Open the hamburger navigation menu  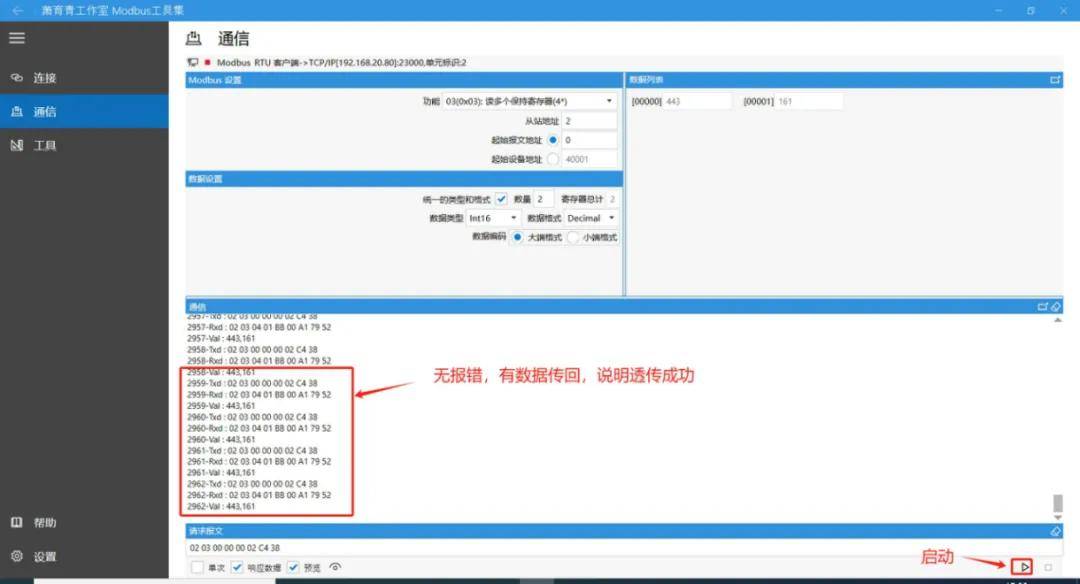tap(17, 38)
